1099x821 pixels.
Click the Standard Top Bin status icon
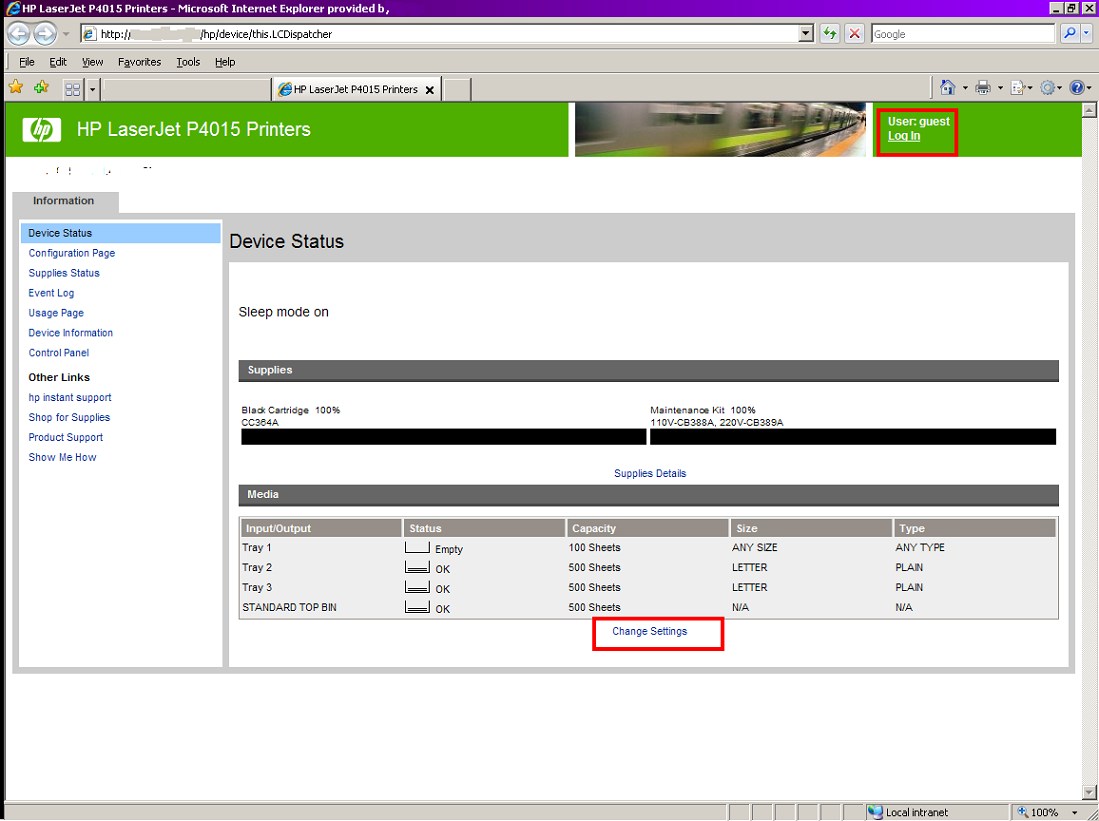tap(417, 606)
